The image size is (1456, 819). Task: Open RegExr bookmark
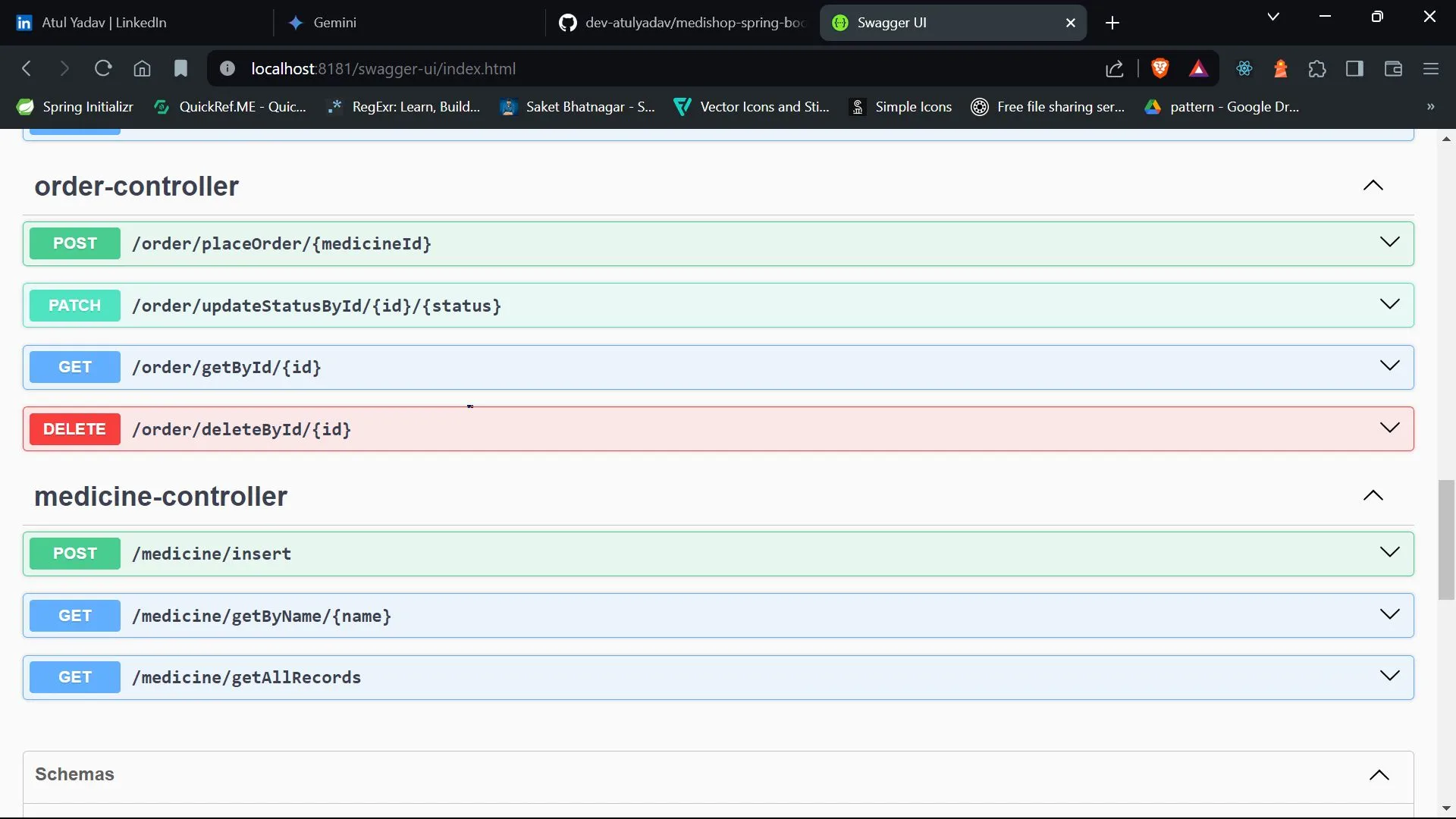(x=403, y=107)
